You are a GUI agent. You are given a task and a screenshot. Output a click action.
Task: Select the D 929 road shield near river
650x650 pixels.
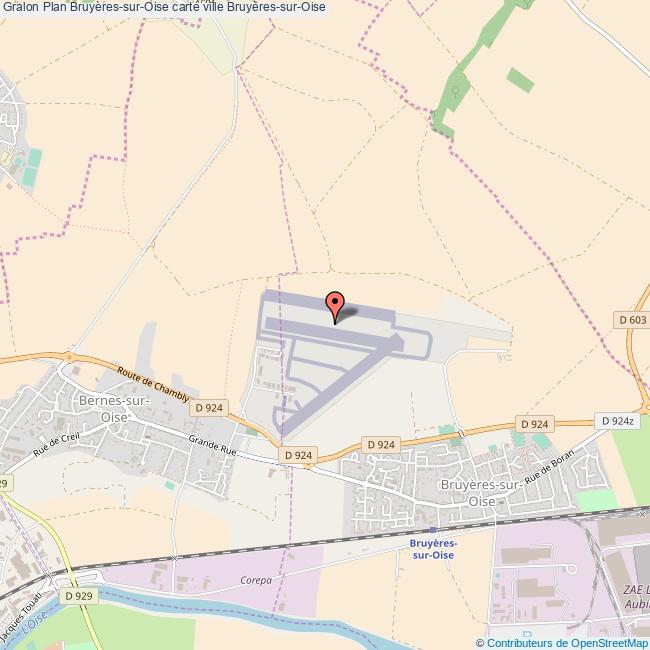coord(79,596)
